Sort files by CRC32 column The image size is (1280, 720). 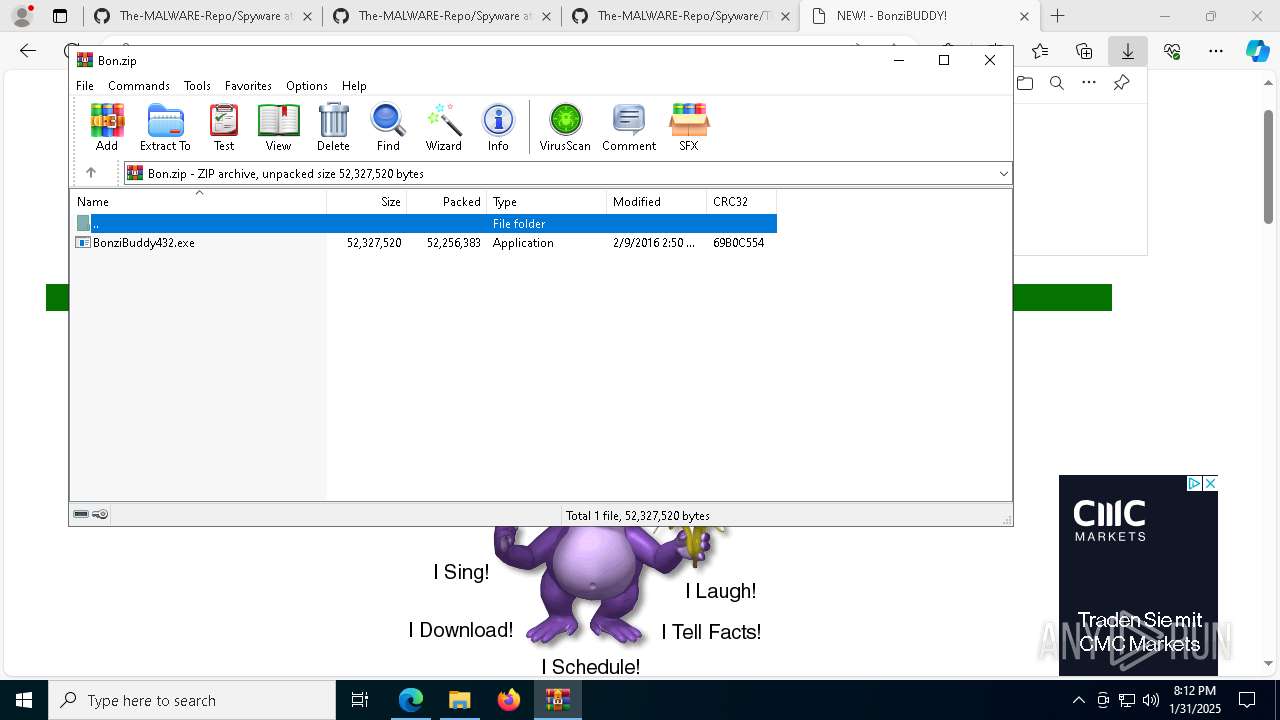coord(742,201)
